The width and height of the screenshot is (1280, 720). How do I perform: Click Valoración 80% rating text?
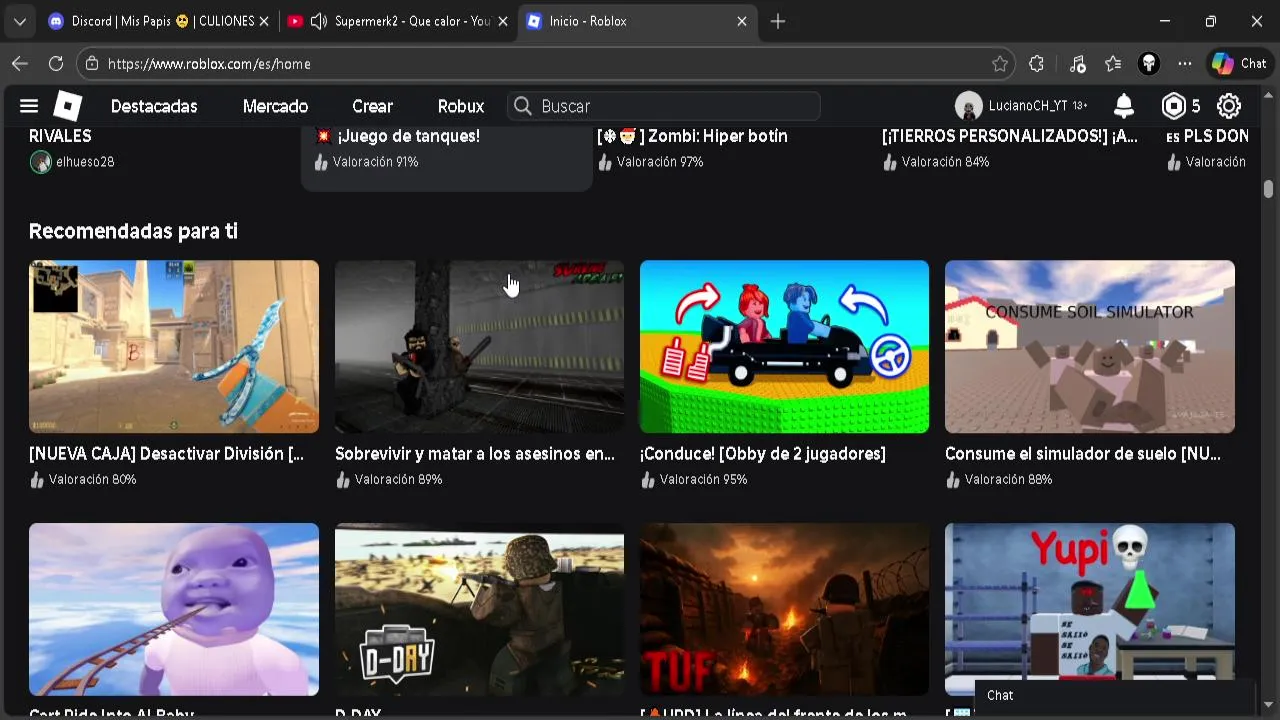click(92, 480)
